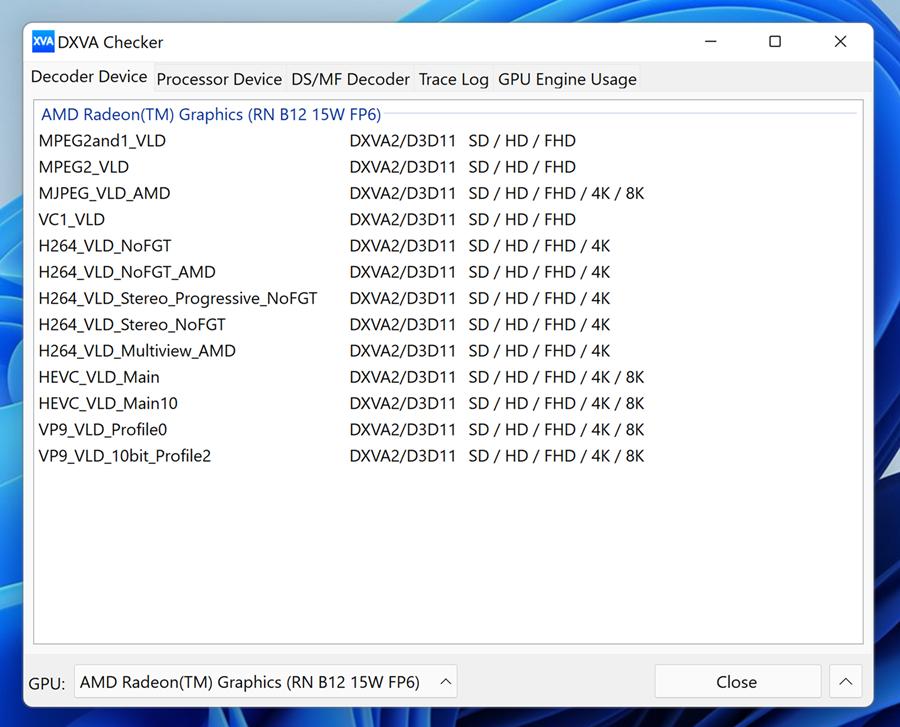
Task: Switch to the DS/MF Decoder tab
Action: tap(350, 79)
